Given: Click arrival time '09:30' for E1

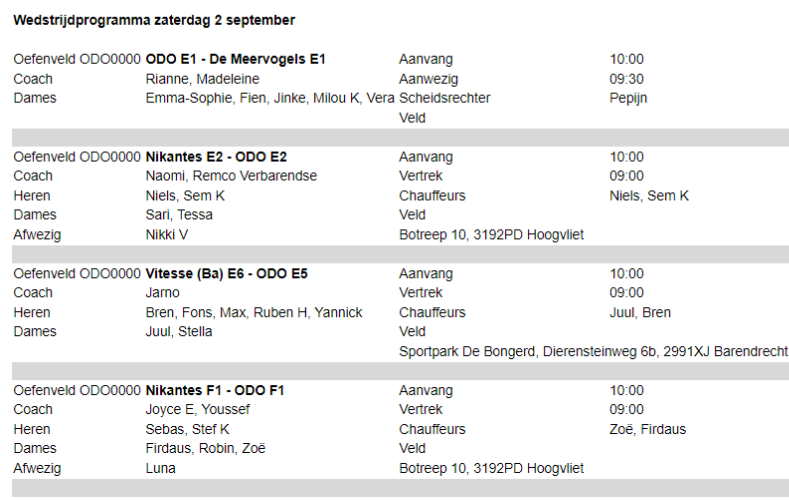Looking at the screenshot, I should tap(627, 79).
